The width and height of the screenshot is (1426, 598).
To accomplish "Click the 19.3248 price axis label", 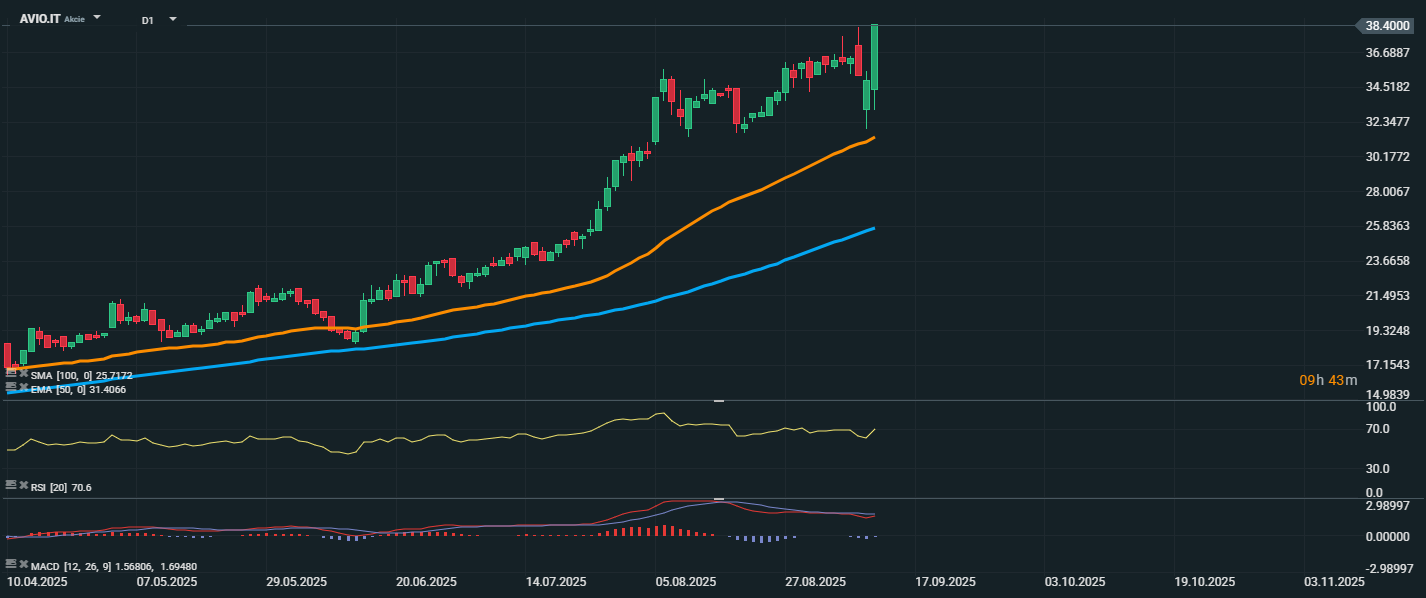I will [1388, 331].
